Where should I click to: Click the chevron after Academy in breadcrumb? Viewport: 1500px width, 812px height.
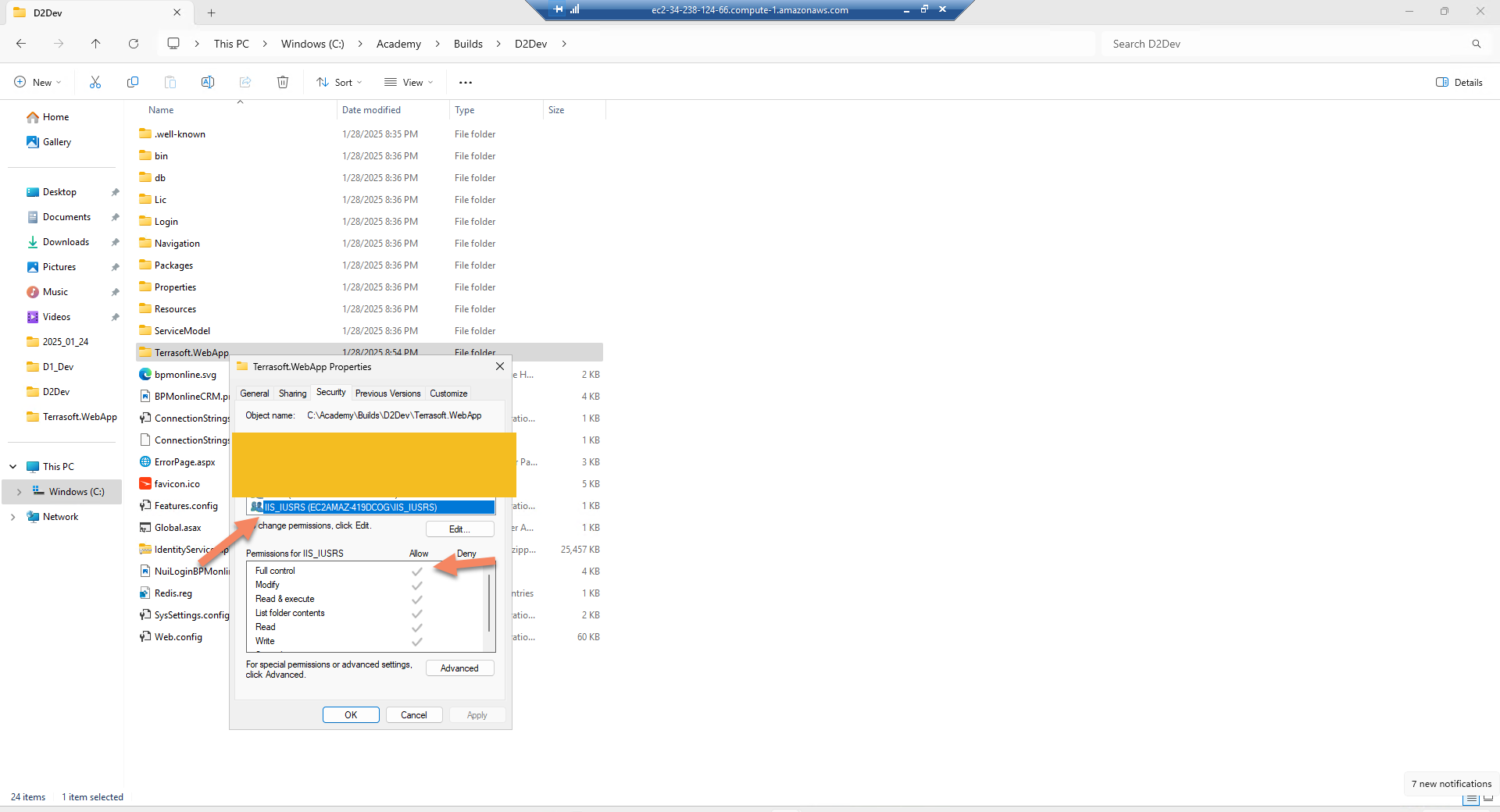pyautogui.click(x=437, y=44)
